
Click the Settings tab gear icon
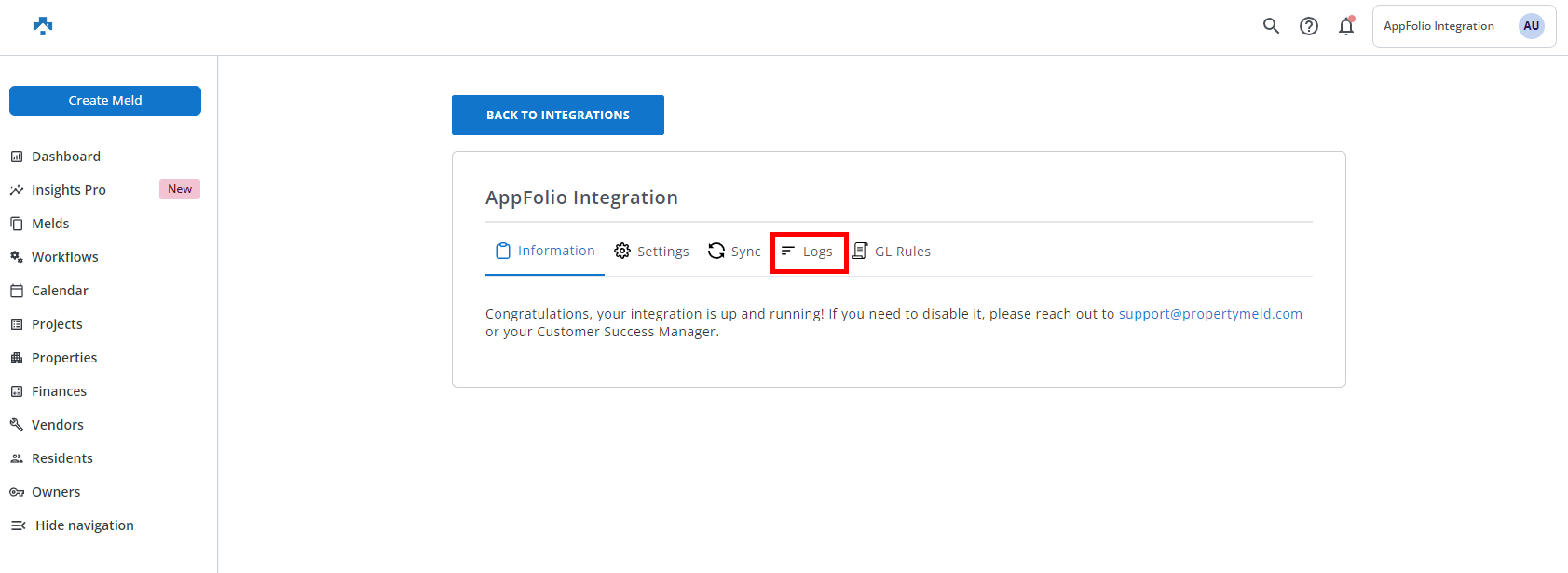[x=622, y=251]
